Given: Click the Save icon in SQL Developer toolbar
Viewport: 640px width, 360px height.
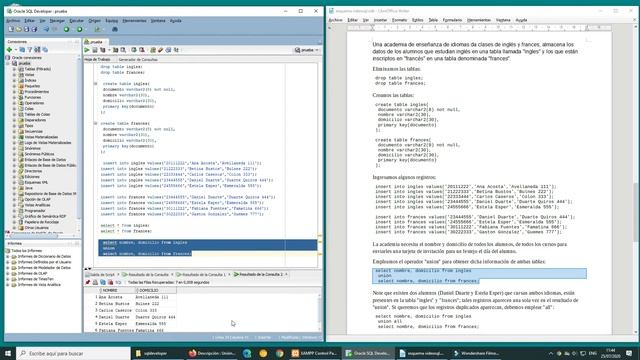Looking at the screenshot, I should click(27, 29).
